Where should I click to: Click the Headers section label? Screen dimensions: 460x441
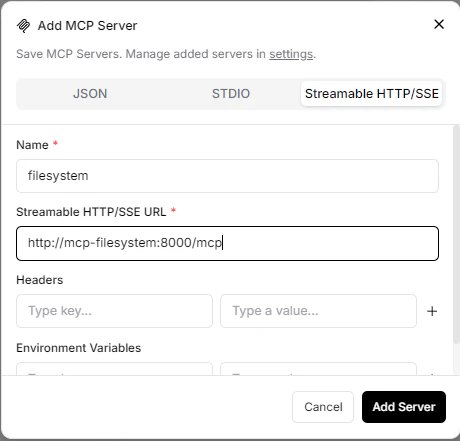coord(39,280)
